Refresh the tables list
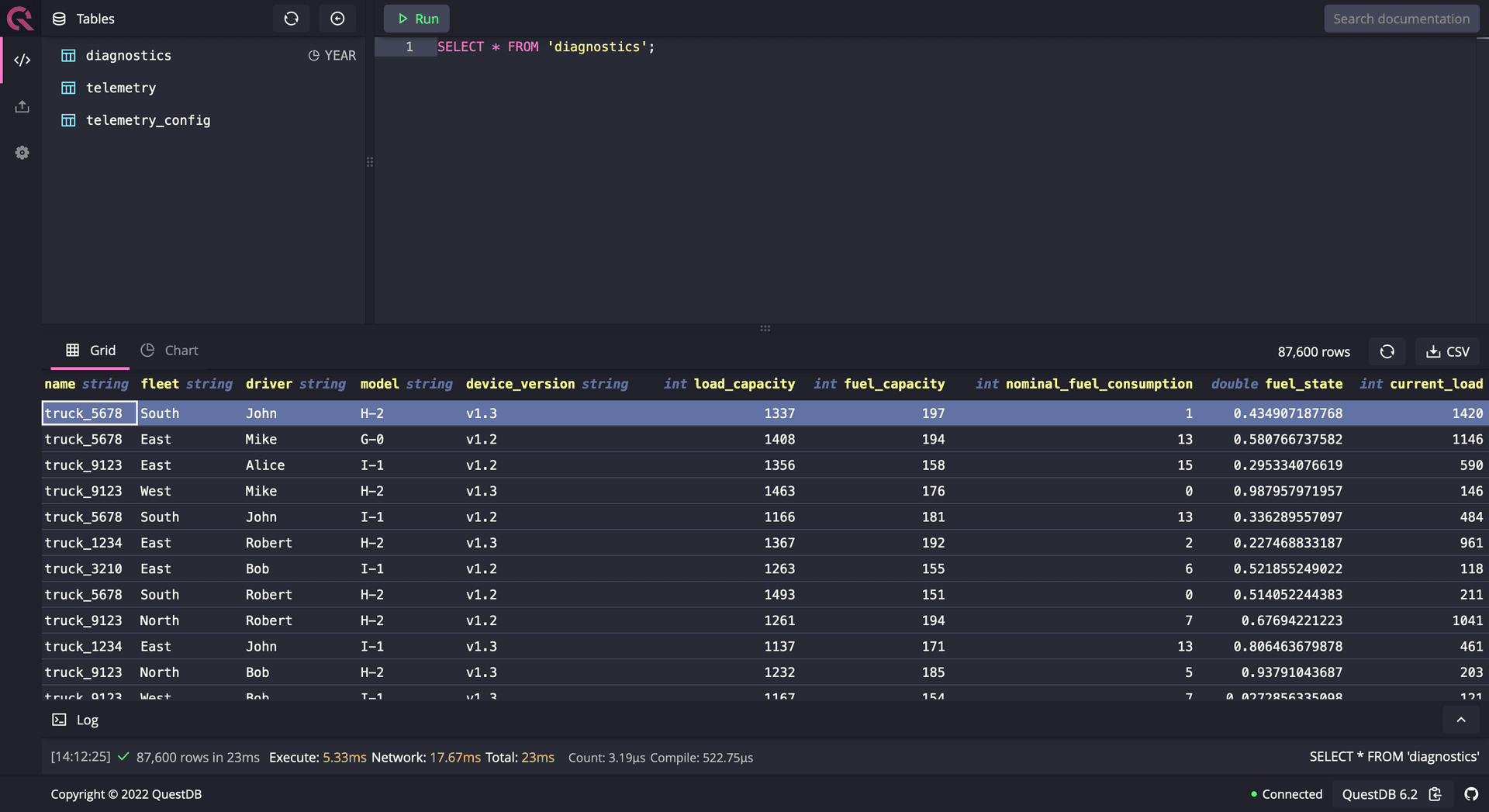Screen dimensions: 1489x812 coord(291,19)
